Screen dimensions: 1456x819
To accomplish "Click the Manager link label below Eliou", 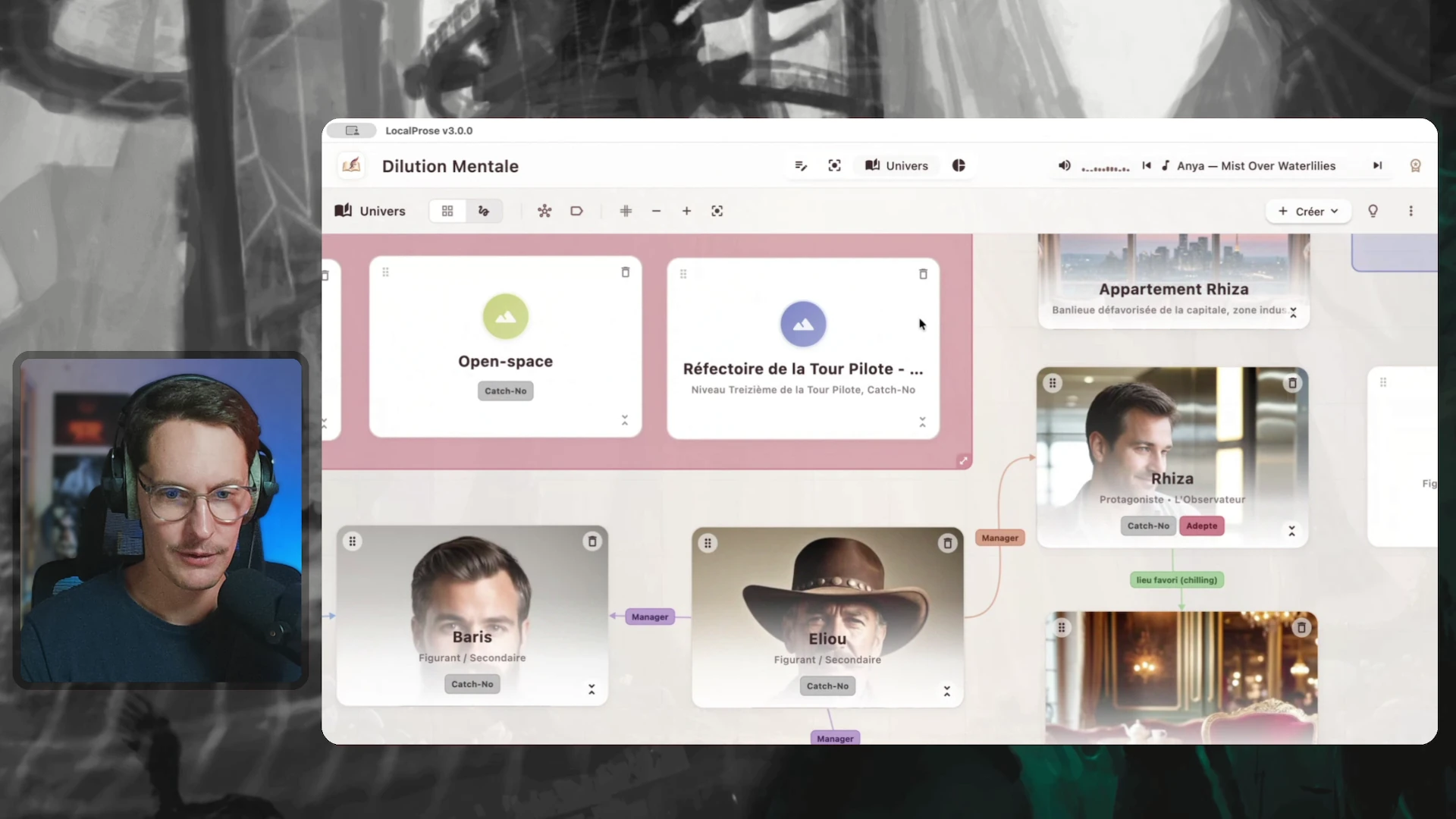I will point(835,738).
